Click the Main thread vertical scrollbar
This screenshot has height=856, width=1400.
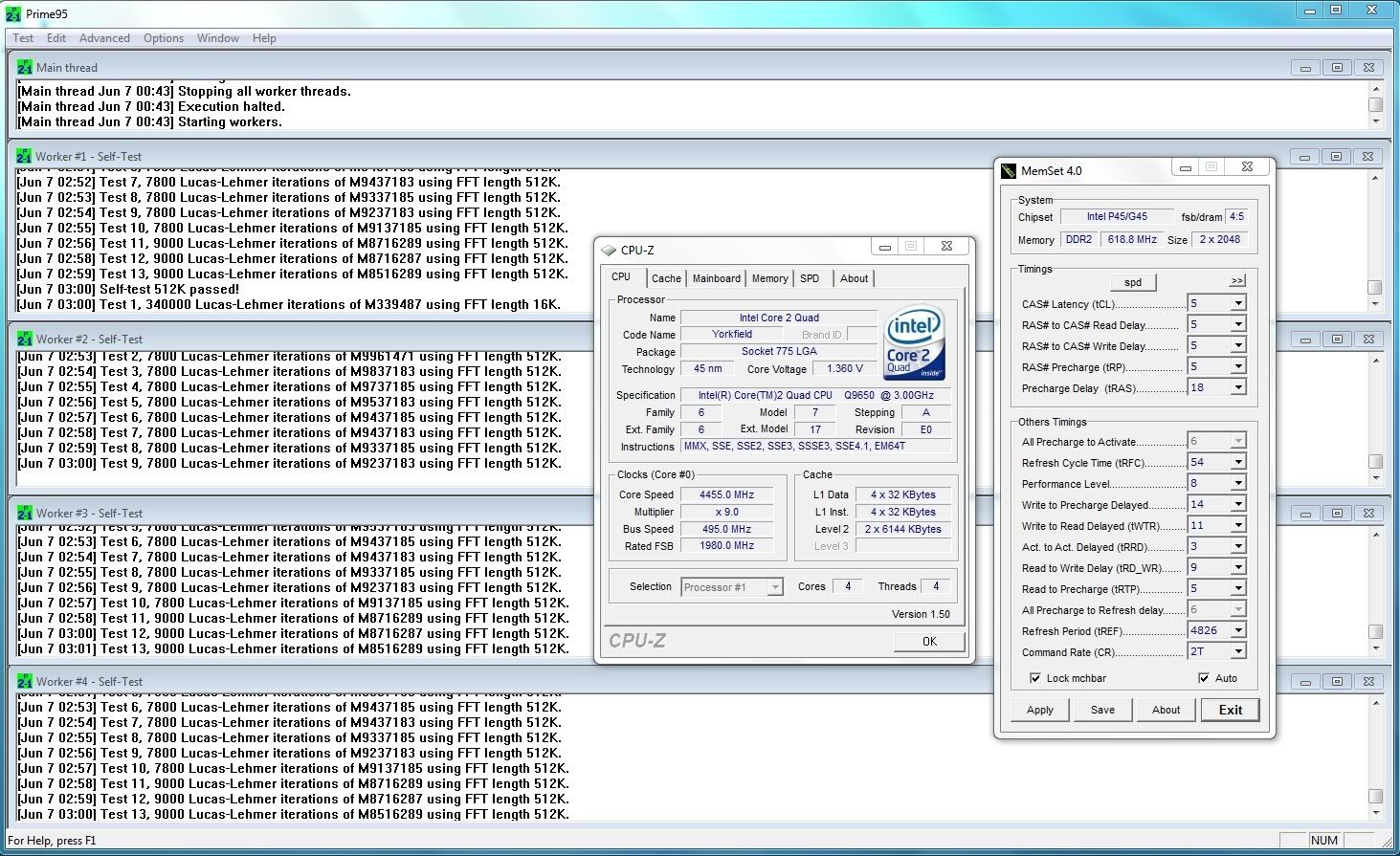coord(1375,105)
